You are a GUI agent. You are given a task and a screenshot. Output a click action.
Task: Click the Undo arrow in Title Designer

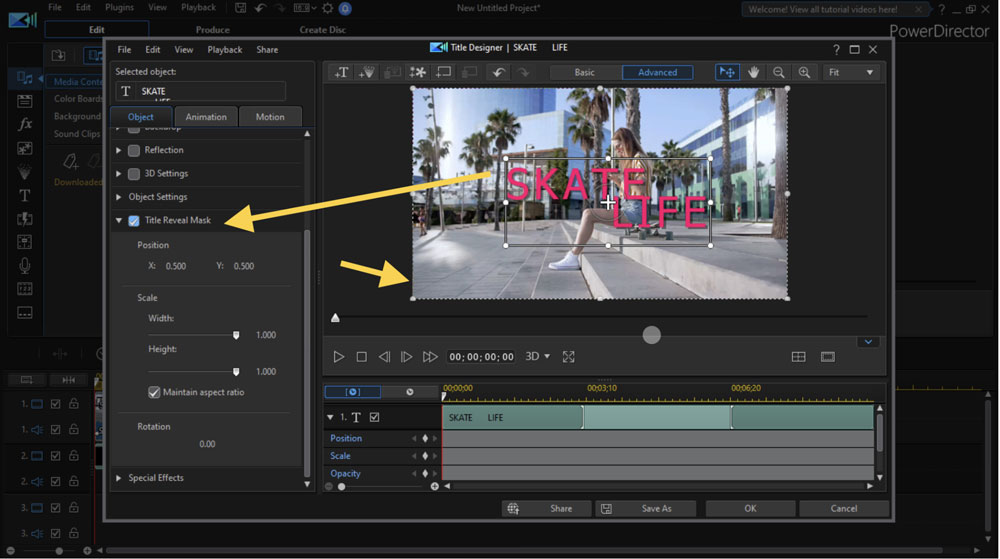[497, 72]
